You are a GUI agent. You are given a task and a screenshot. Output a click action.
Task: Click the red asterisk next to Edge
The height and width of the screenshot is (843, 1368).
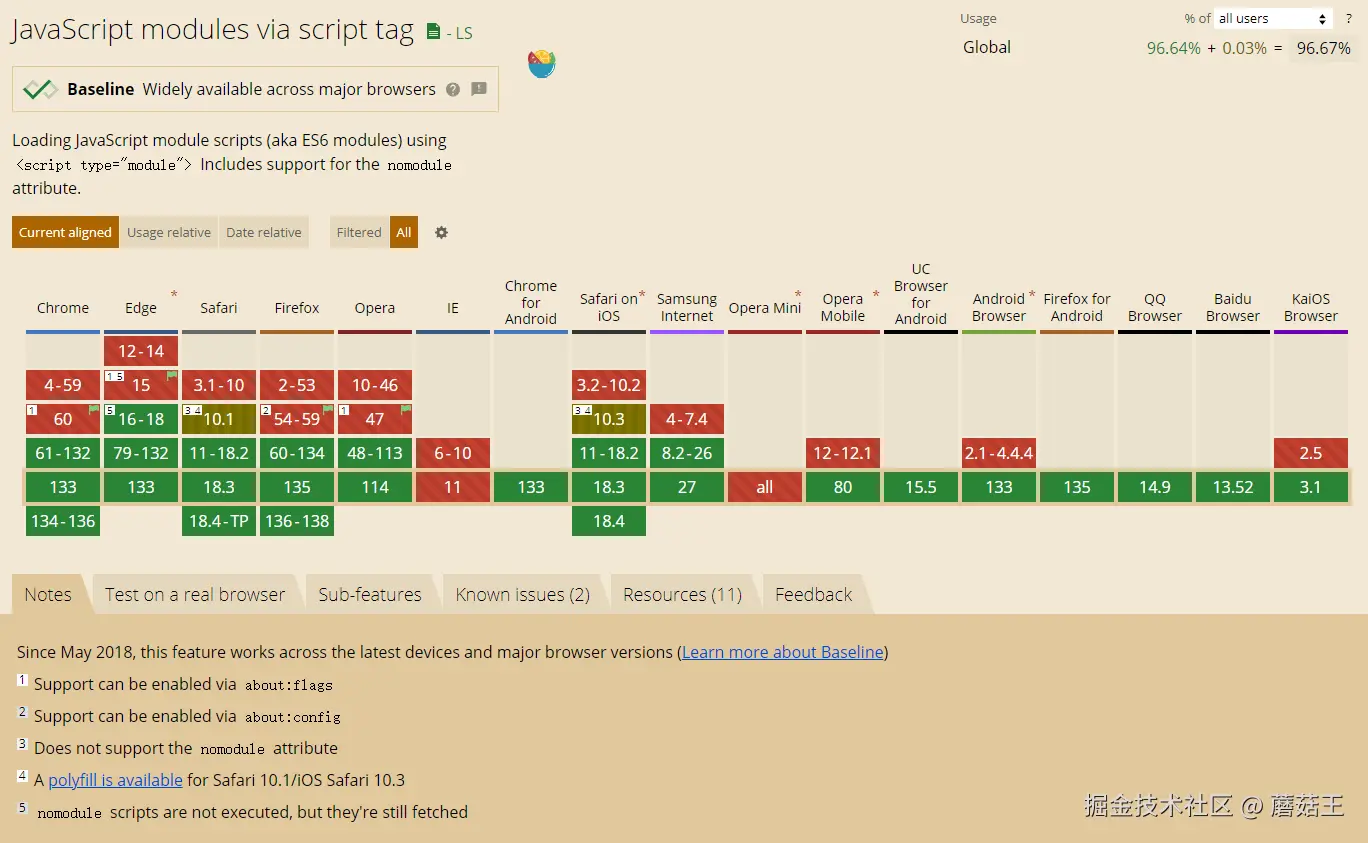[174, 295]
